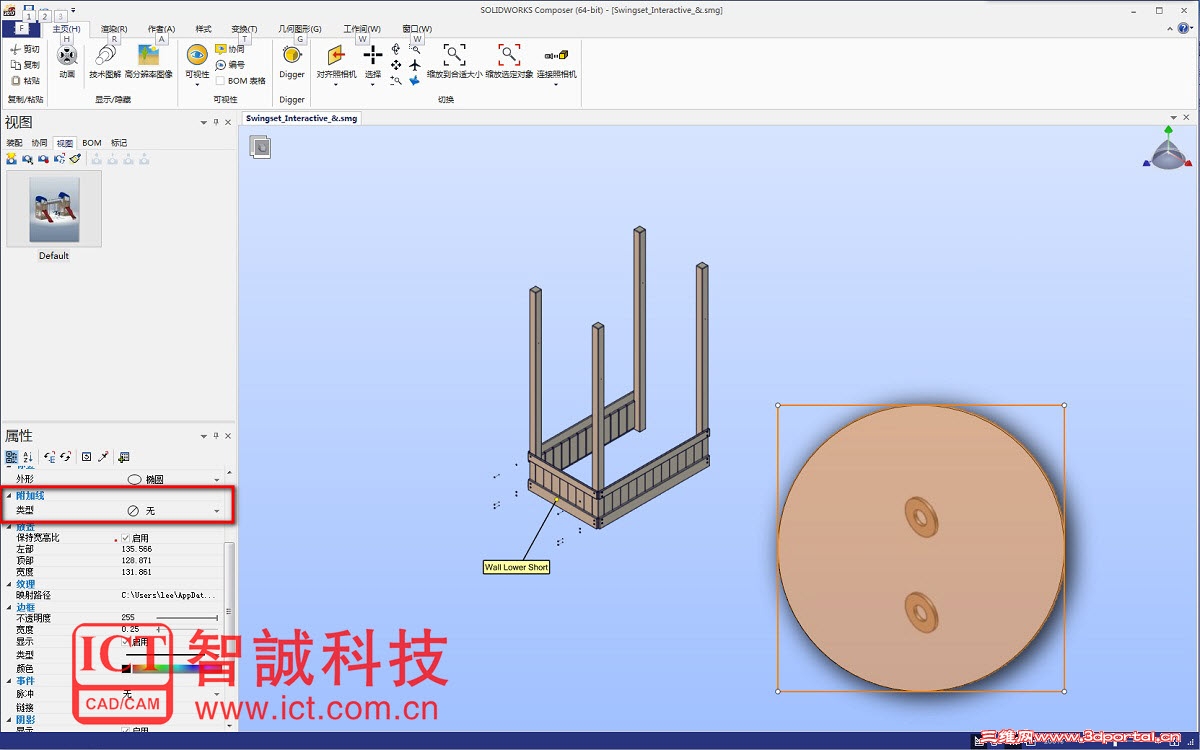Click the paintbrush icon in 视图 toolbar
Screen dimensions: 1200x750
[75, 159]
